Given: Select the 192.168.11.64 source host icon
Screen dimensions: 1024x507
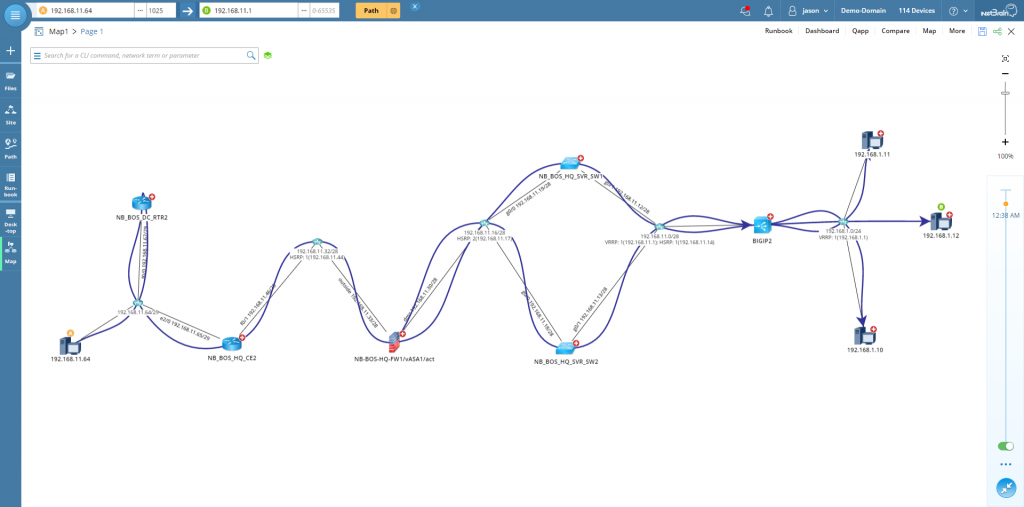Looking at the screenshot, I should point(69,344).
